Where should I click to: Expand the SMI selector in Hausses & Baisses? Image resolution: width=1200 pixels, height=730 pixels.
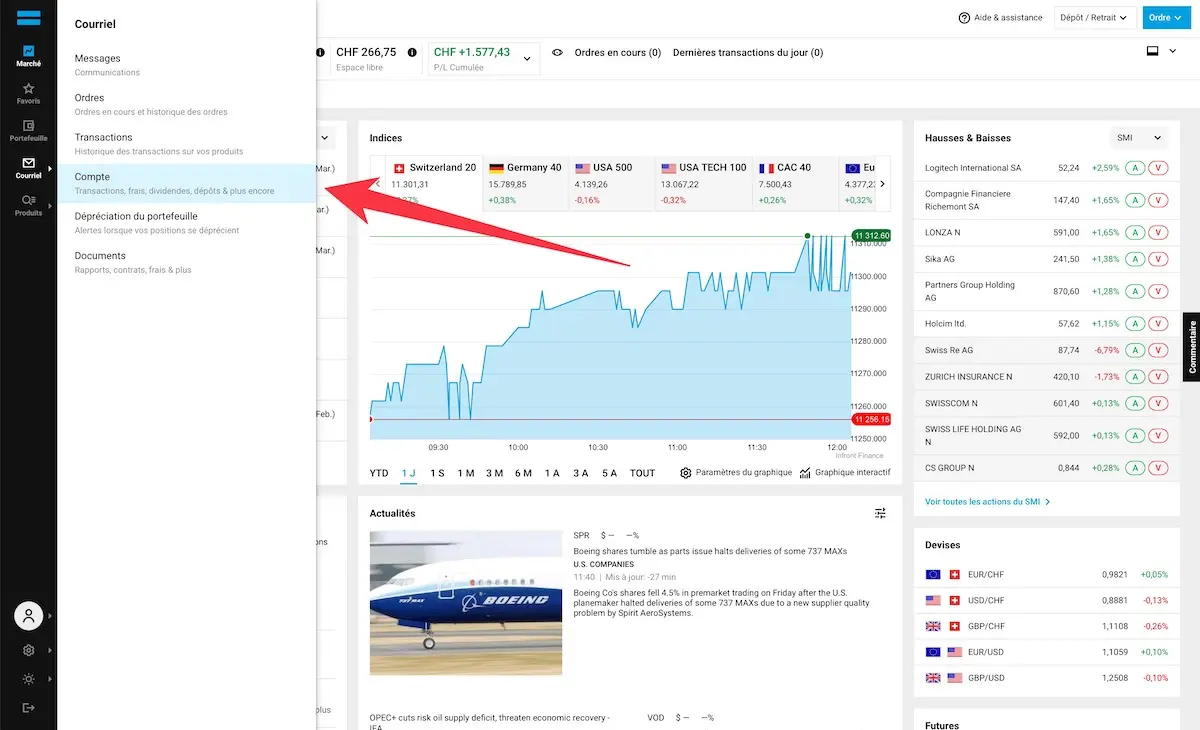coord(1138,137)
